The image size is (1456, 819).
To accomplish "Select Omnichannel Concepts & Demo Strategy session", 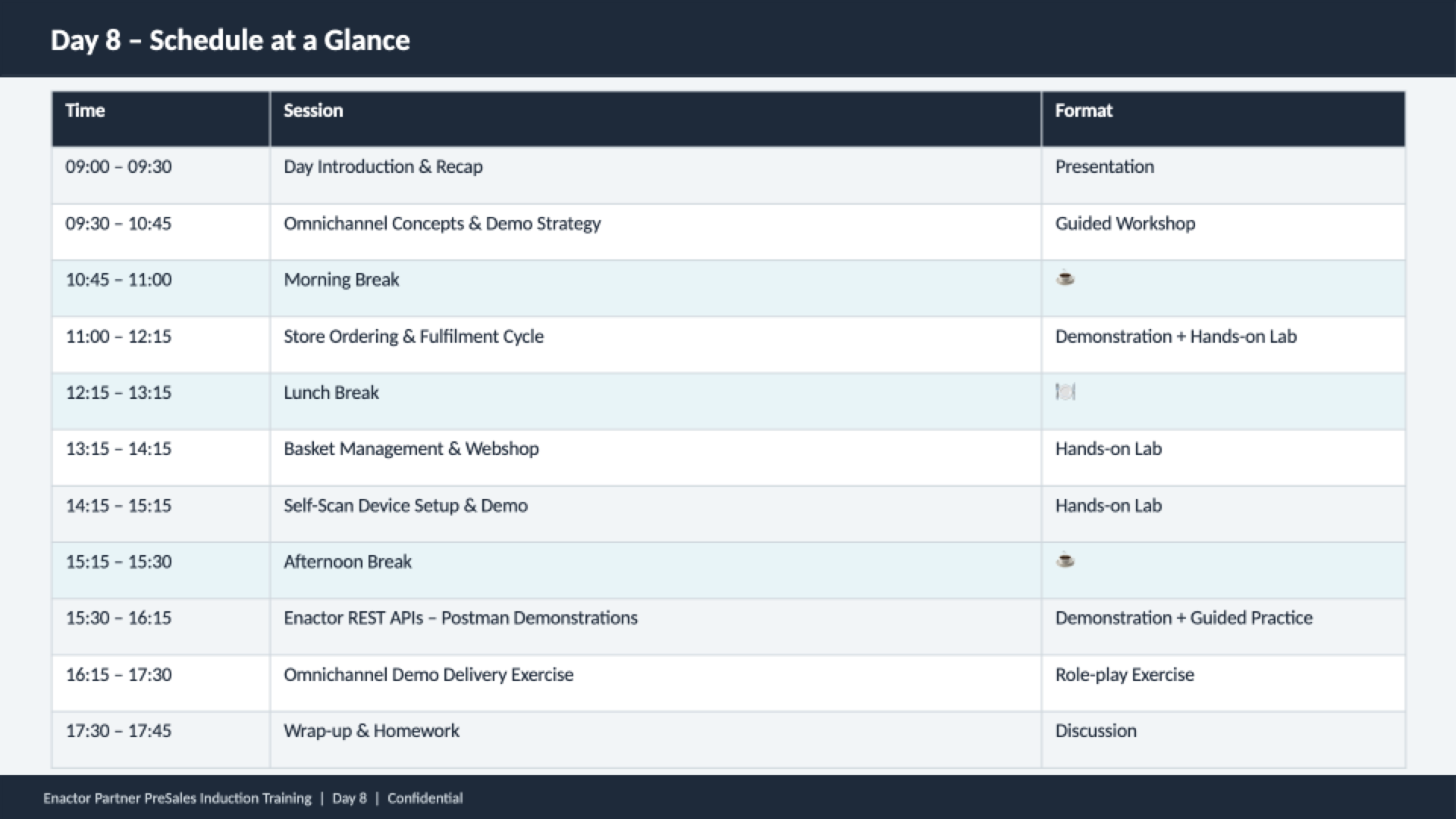I will click(x=442, y=224).
